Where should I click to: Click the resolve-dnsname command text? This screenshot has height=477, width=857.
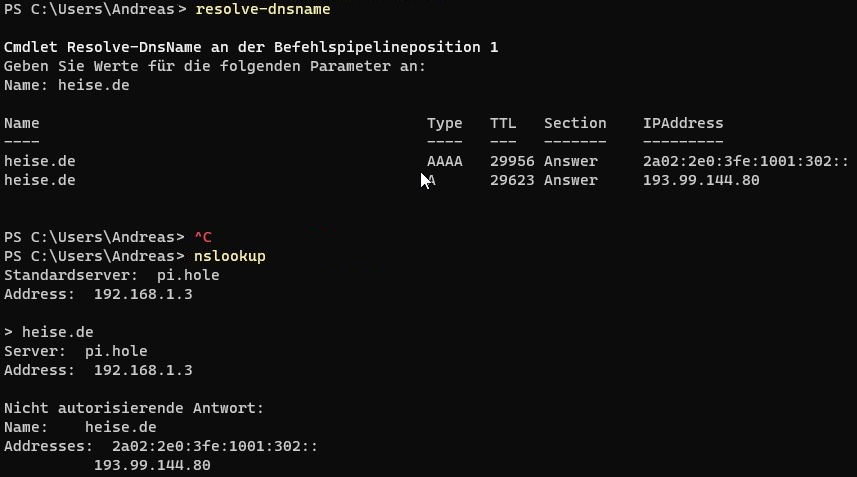coord(263,9)
